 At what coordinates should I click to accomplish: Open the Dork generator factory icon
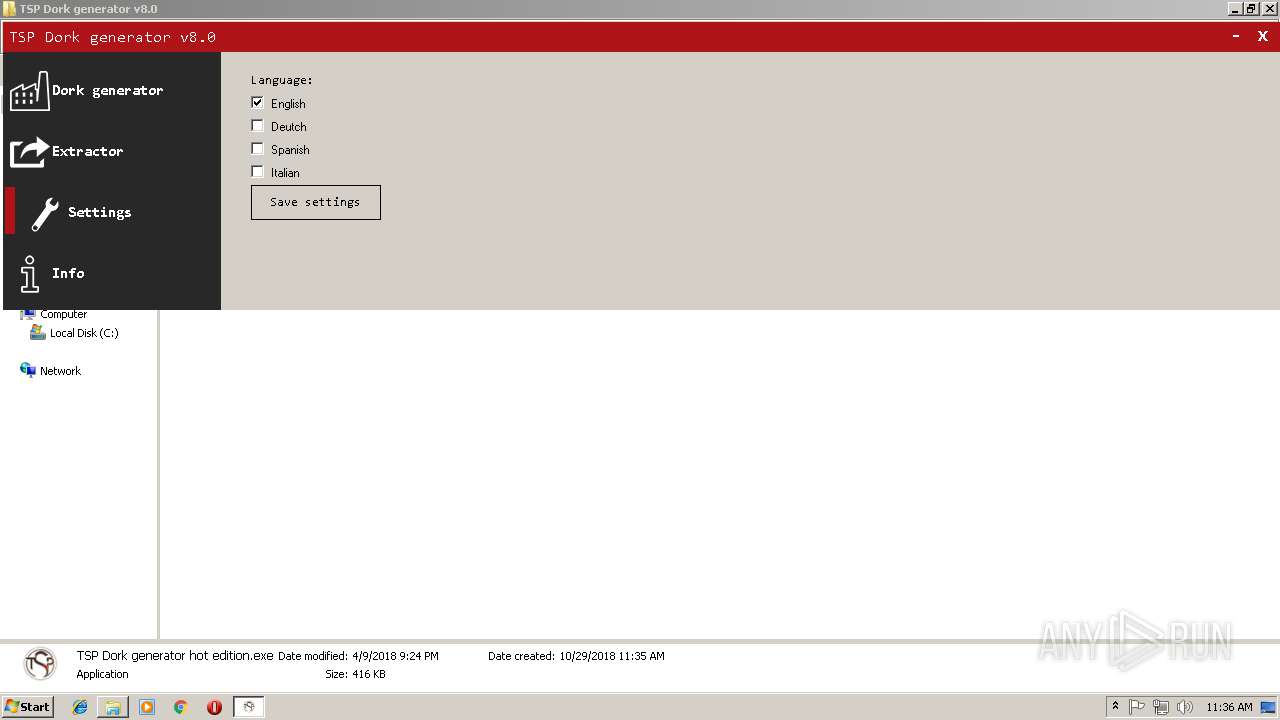[x=29, y=90]
